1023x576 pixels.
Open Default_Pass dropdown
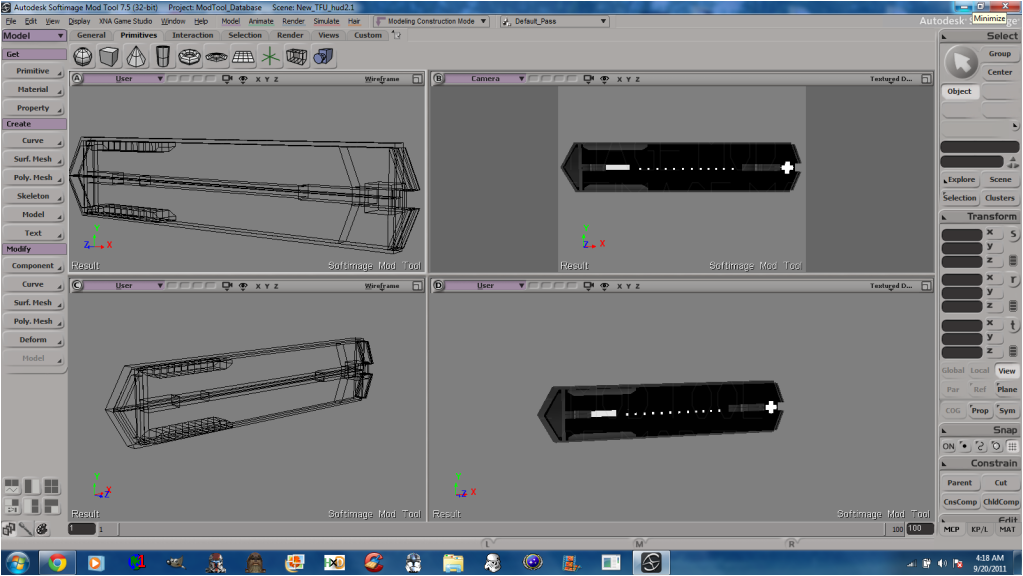pos(554,22)
